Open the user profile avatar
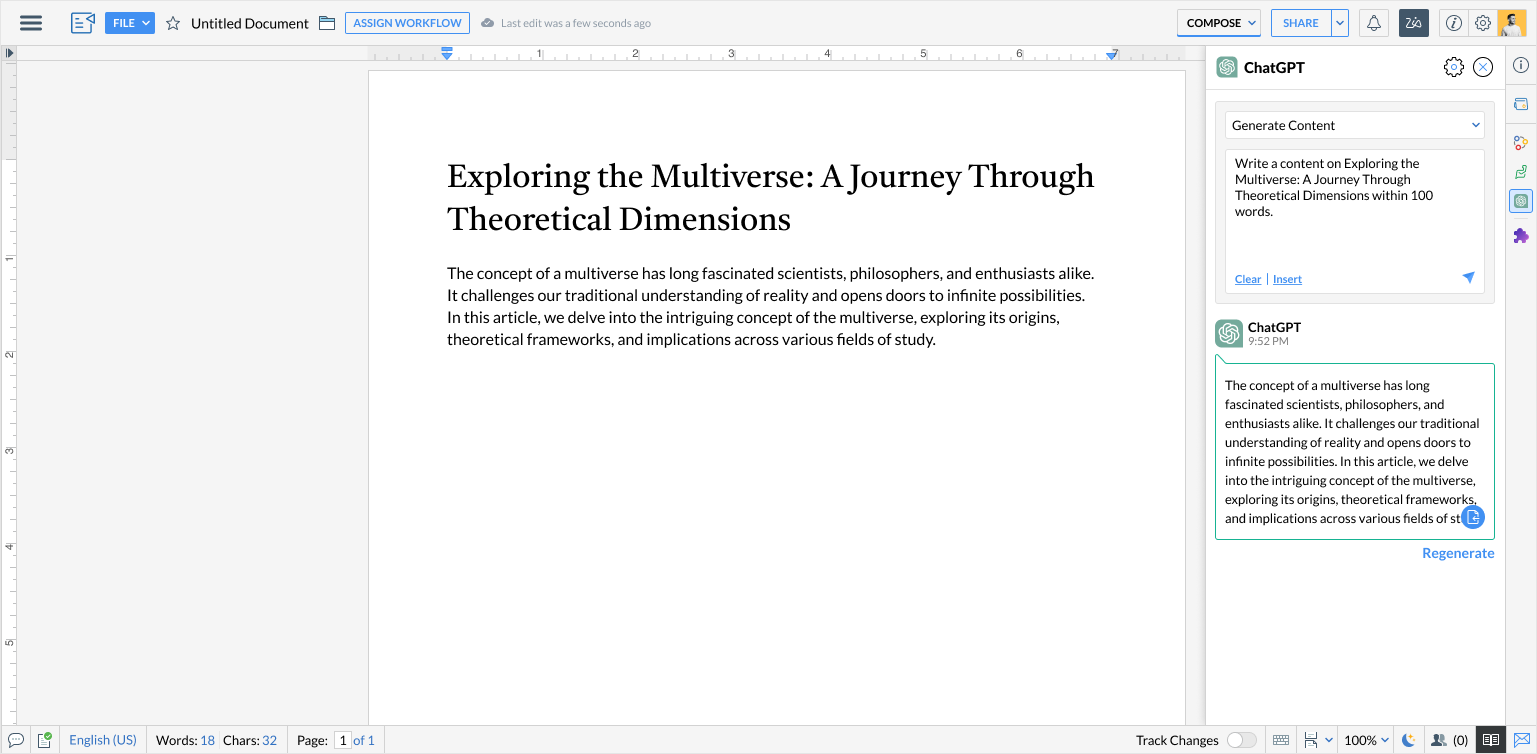 (1512, 23)
